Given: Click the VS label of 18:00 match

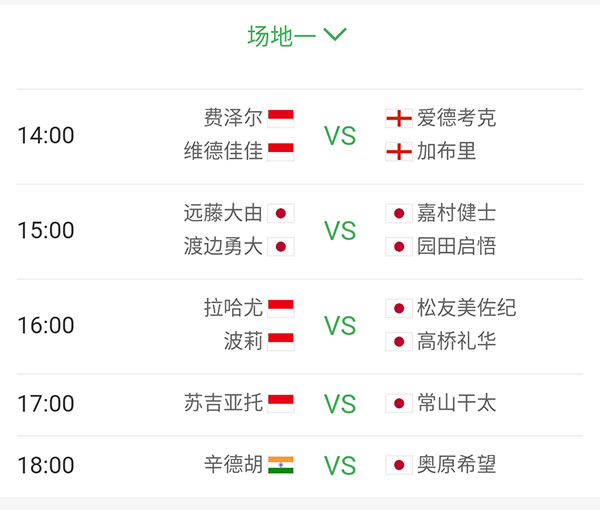Looking at the screenshot, I should point(340,465).
